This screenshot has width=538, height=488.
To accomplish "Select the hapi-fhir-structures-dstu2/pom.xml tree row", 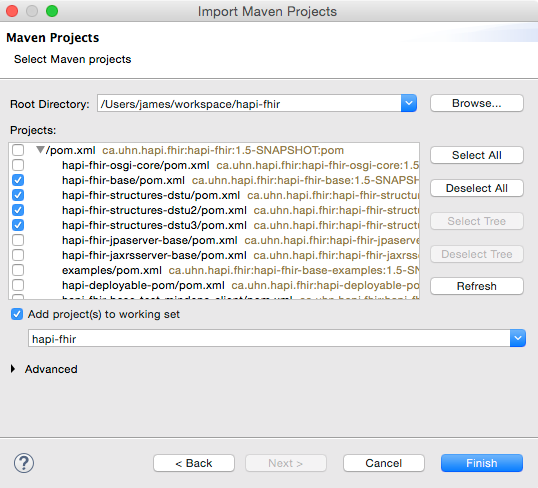I will pos(215,210).
